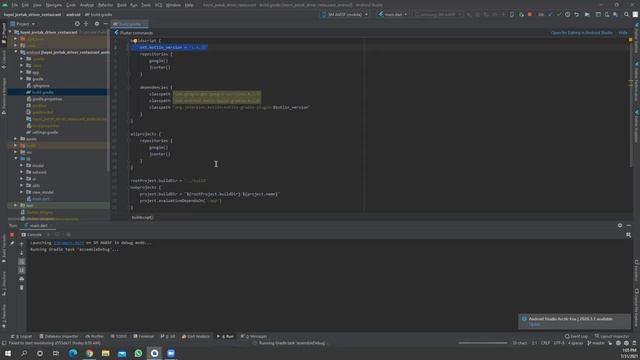Expand the network folder in project tree

tap(22, 172)
